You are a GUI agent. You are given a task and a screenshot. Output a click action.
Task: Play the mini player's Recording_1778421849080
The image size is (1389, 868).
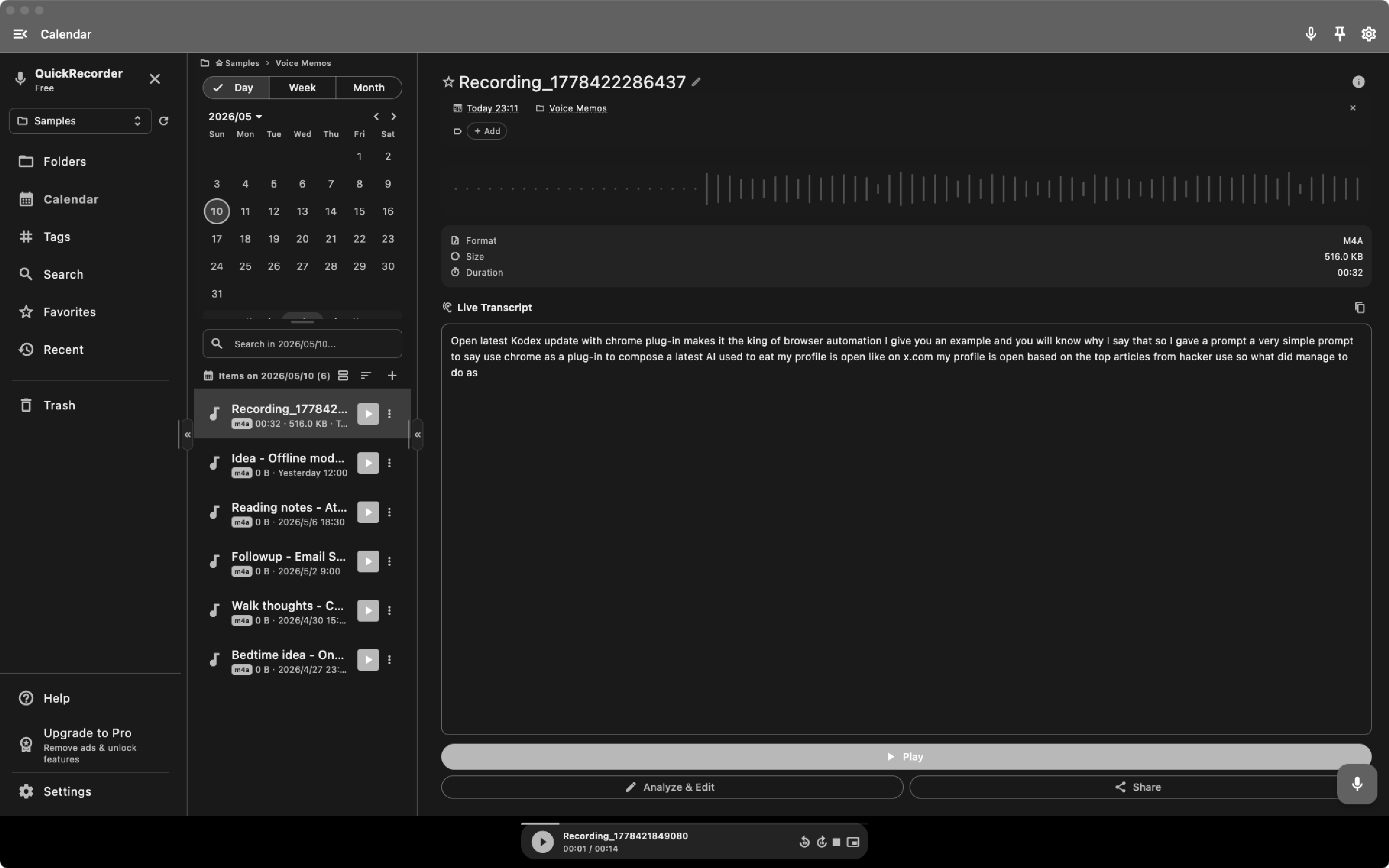pos(543,841)
